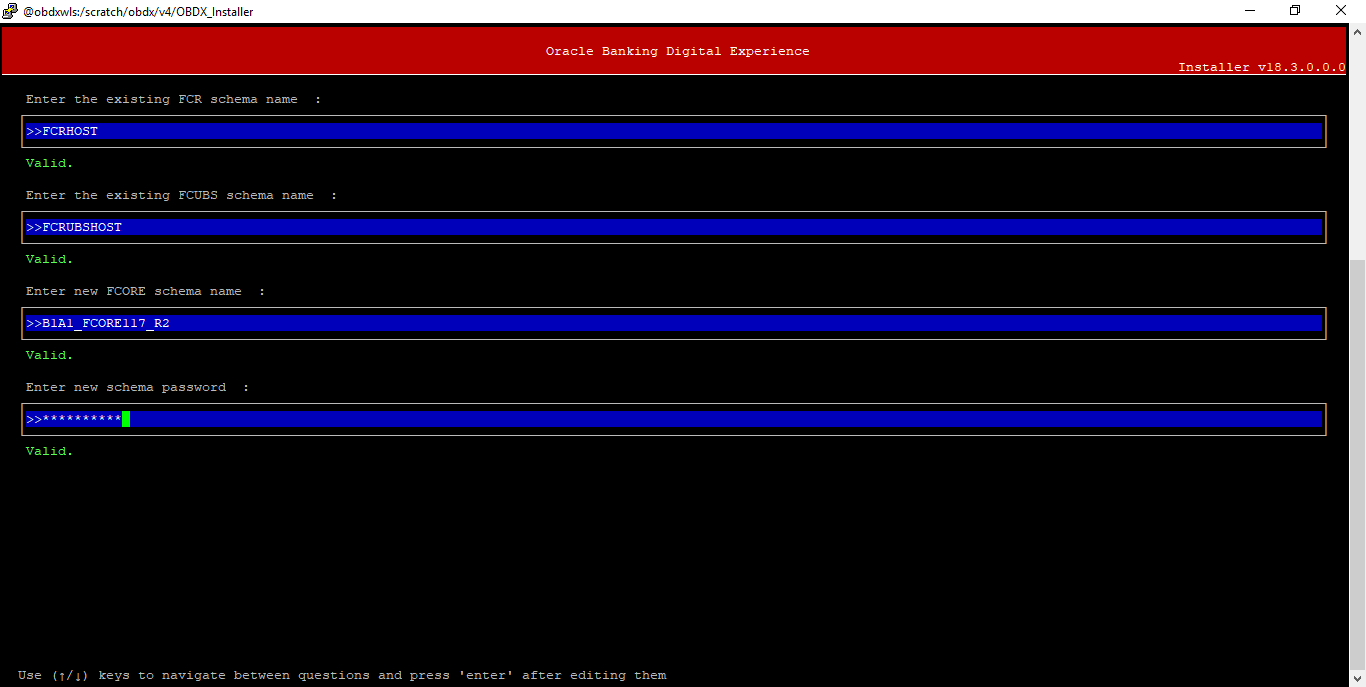The width and height of the screenshot is (1366, 687).
Task: Click 'Installer v18.3.0.0.0' version text
Action: pyautogui.click(x=1261, y=67)
